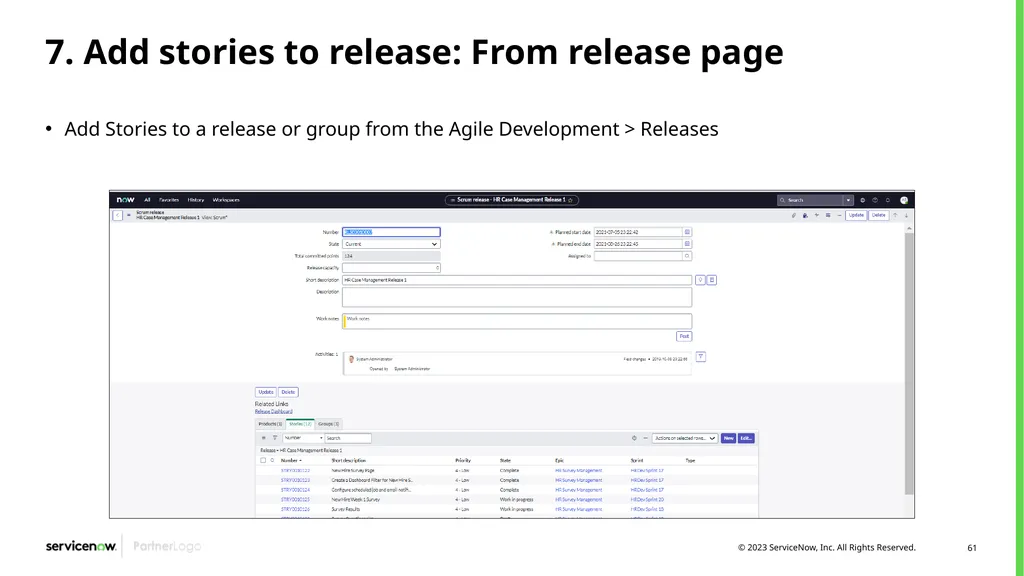Toggle the select-all stories checkbox
Viewport: 1024px width, 576px height.
(x=263, y=460)
